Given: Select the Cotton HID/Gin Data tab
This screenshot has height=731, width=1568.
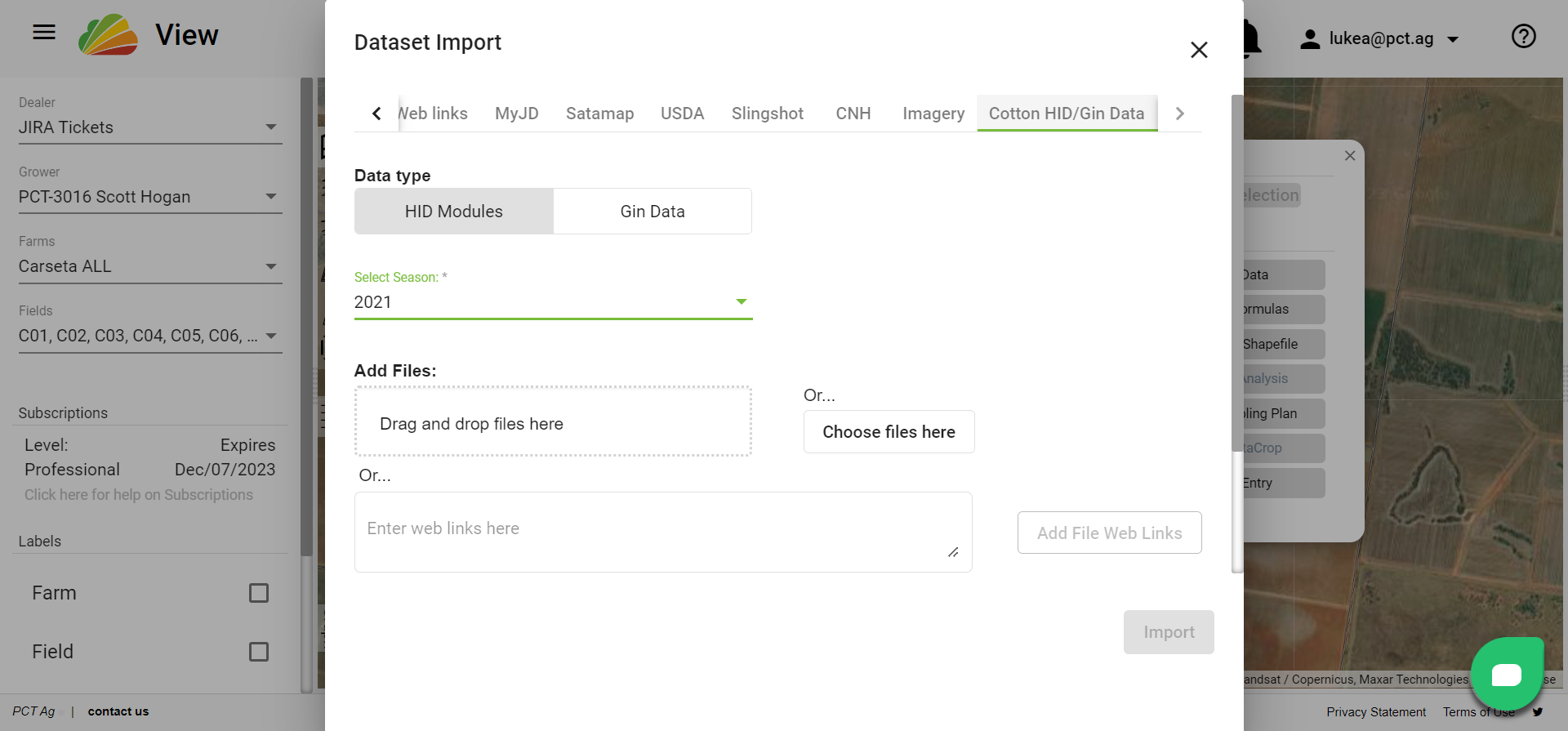Looking at the screenshot, I should [x=1067, y=114].
